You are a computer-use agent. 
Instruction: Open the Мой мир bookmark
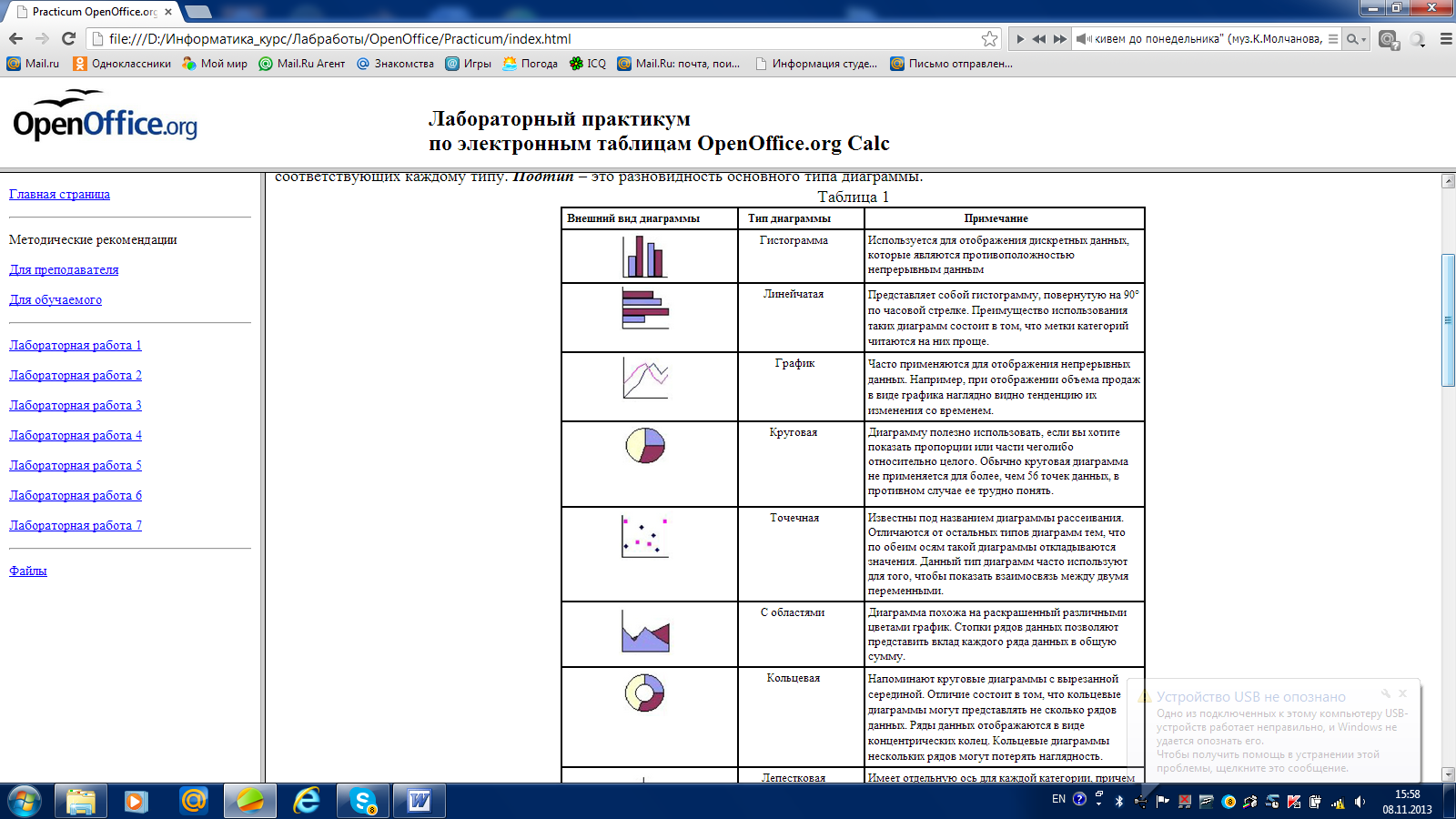pos(215,64)
